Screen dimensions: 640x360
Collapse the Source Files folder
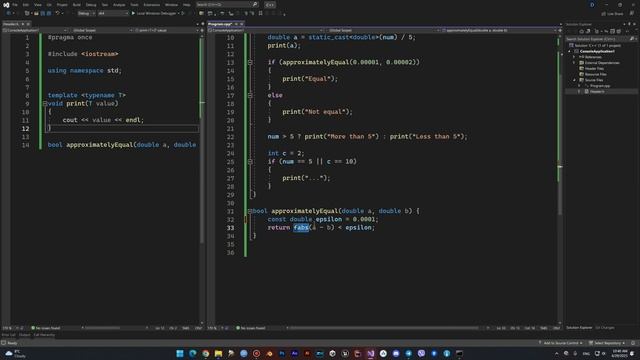point(574,80)
